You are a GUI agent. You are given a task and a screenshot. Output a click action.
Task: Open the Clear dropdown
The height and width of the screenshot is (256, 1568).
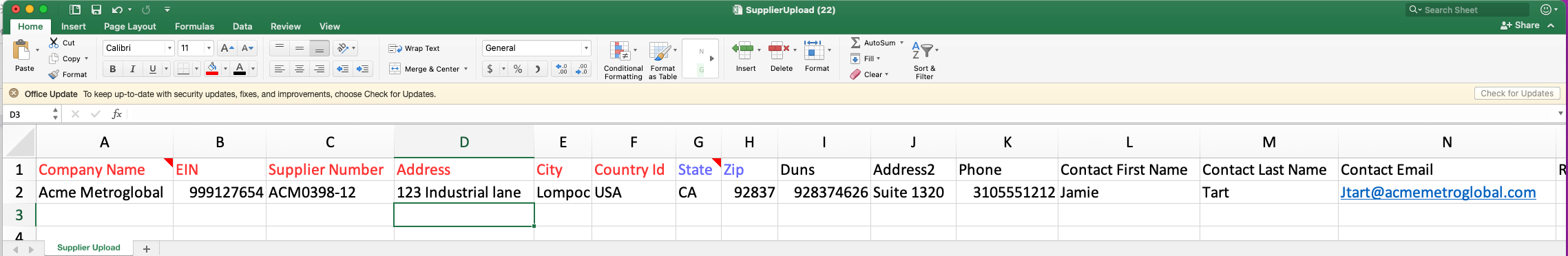[x=870, y=74]
